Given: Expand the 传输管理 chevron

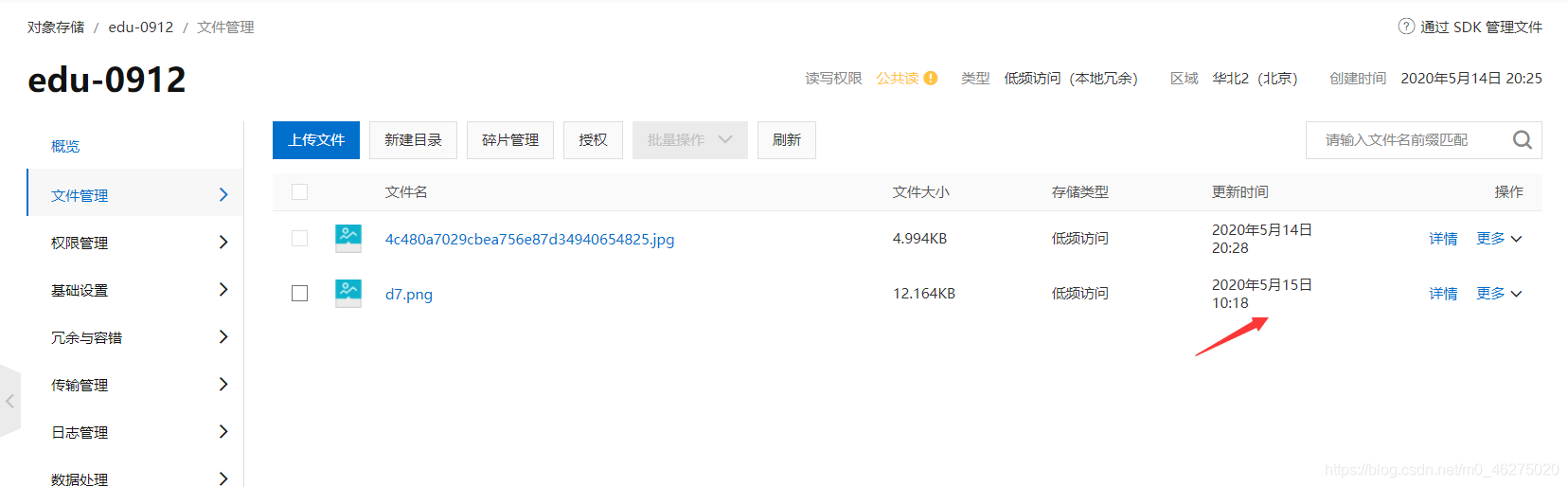Looking at the screenshot, I should [223, 385].
